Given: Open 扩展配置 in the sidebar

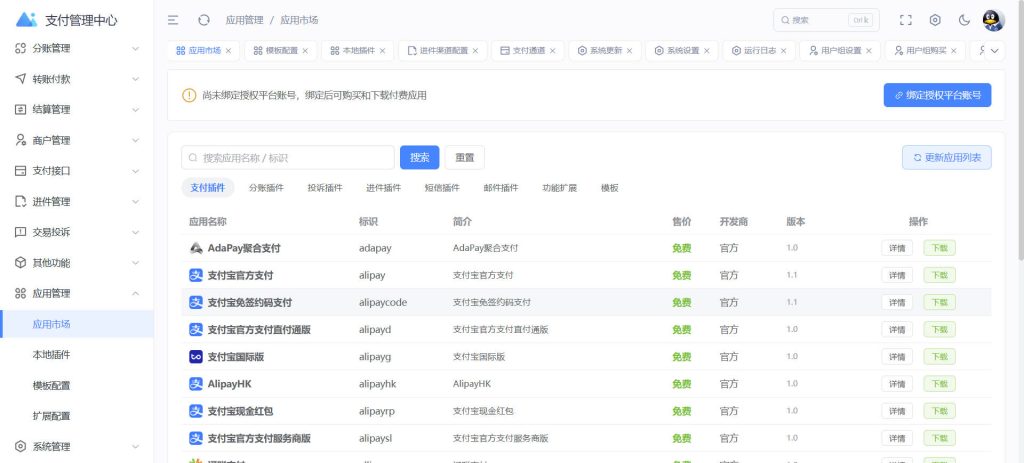Looking at the screenshot, I should click(x=52, y=416).
